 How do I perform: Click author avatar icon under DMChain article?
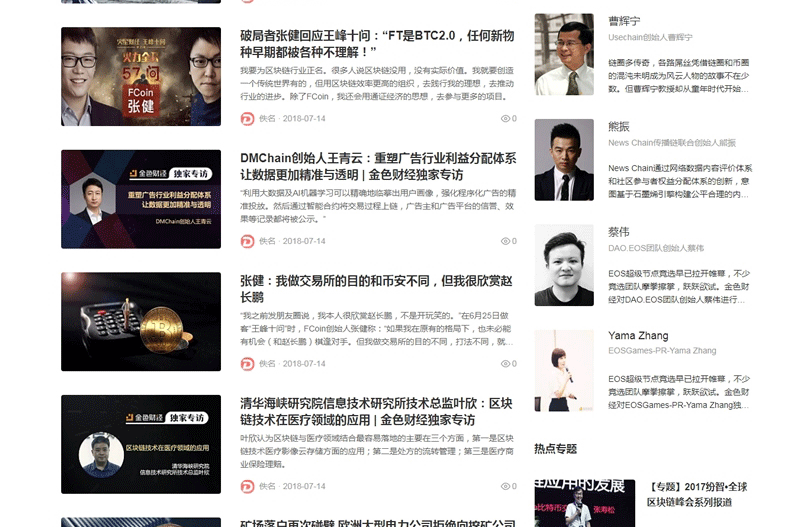point(247,241)
